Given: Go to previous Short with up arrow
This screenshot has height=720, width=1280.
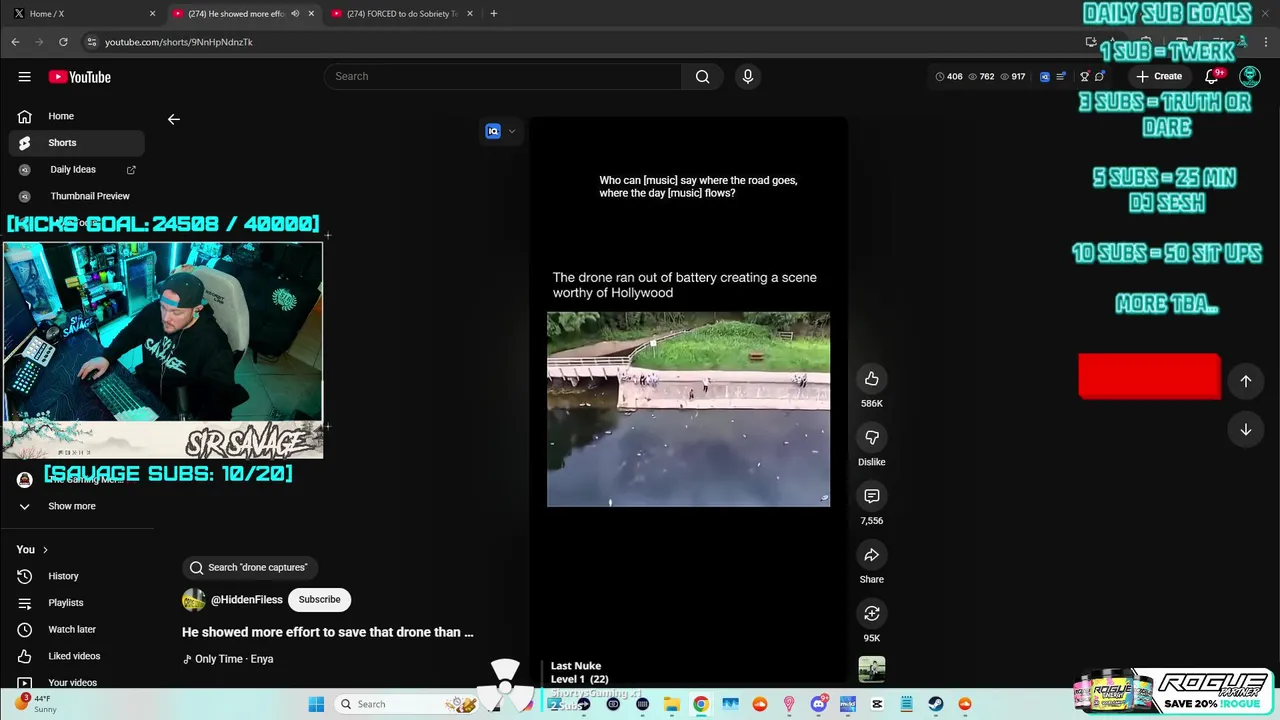Looking at the screenshot, I should tap(1245, 380).
